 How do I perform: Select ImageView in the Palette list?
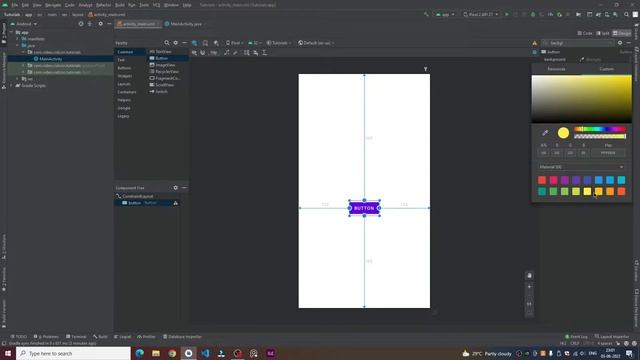point(165,65)
